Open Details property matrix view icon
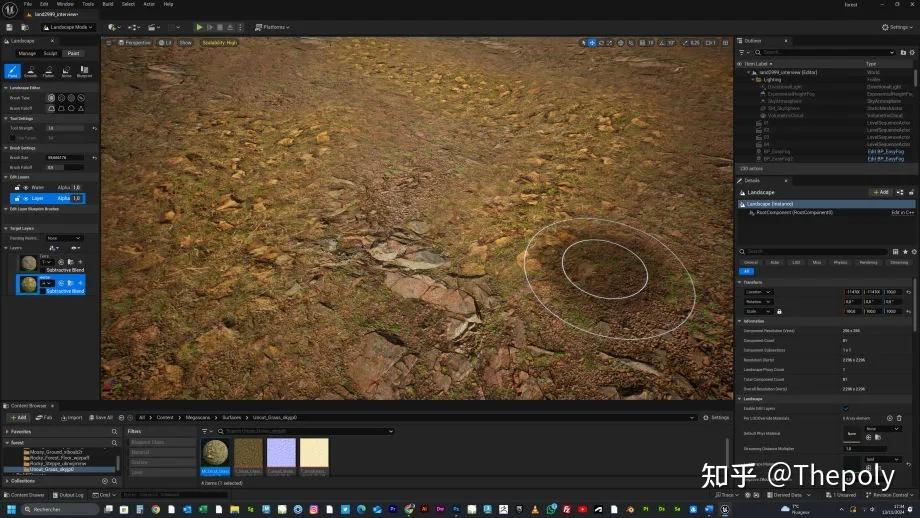Screen dimensions: 920x518 [x=895, y=252]
